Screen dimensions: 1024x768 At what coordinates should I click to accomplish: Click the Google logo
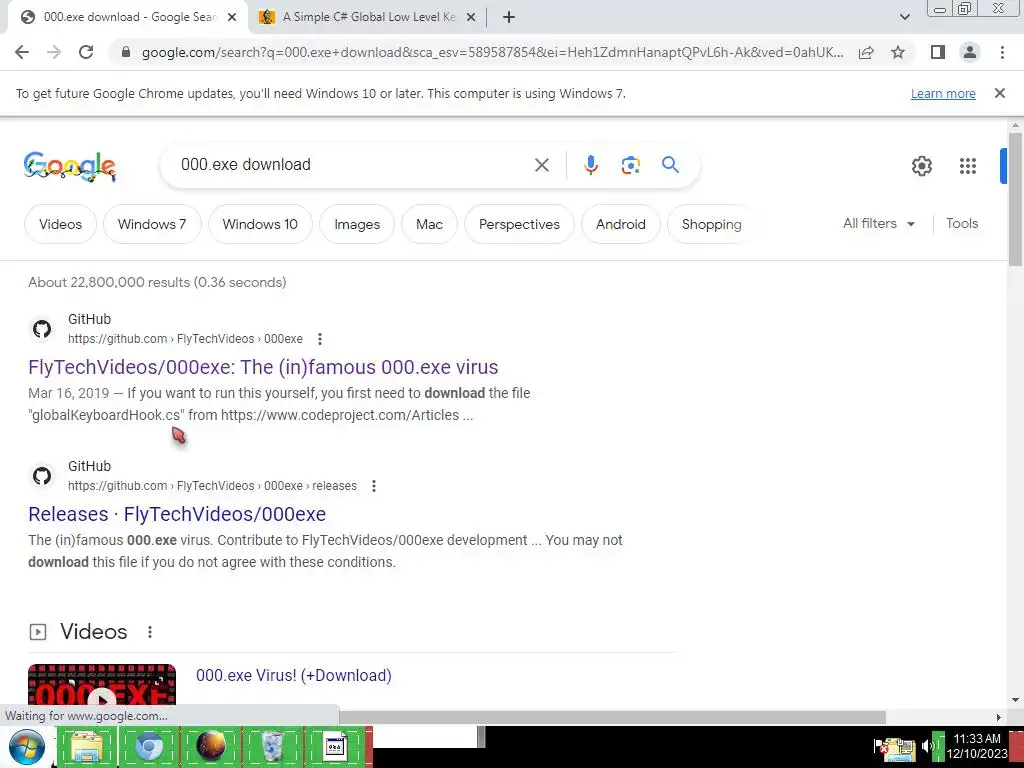[x=70, y=166]
